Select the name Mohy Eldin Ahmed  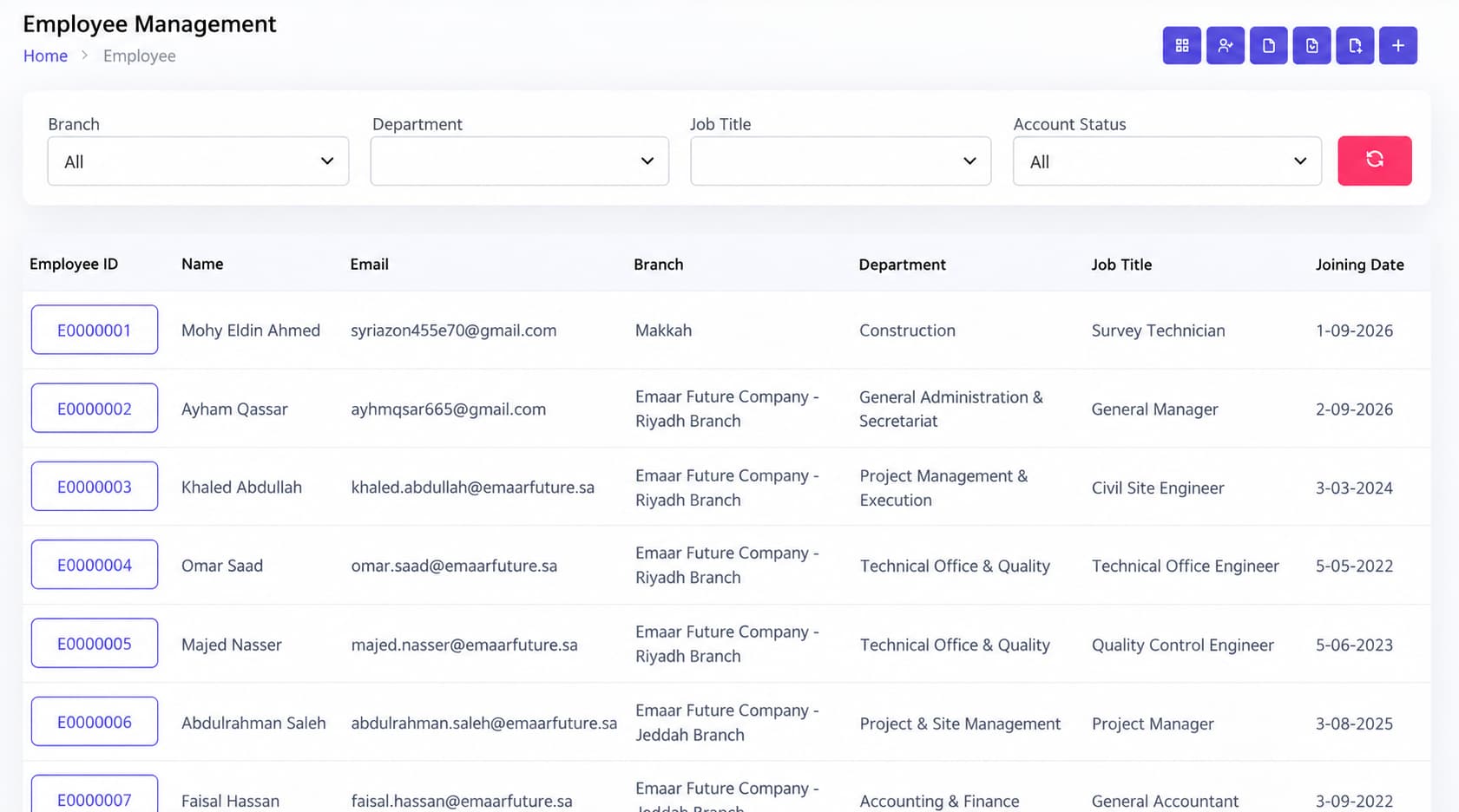[251, 331]
